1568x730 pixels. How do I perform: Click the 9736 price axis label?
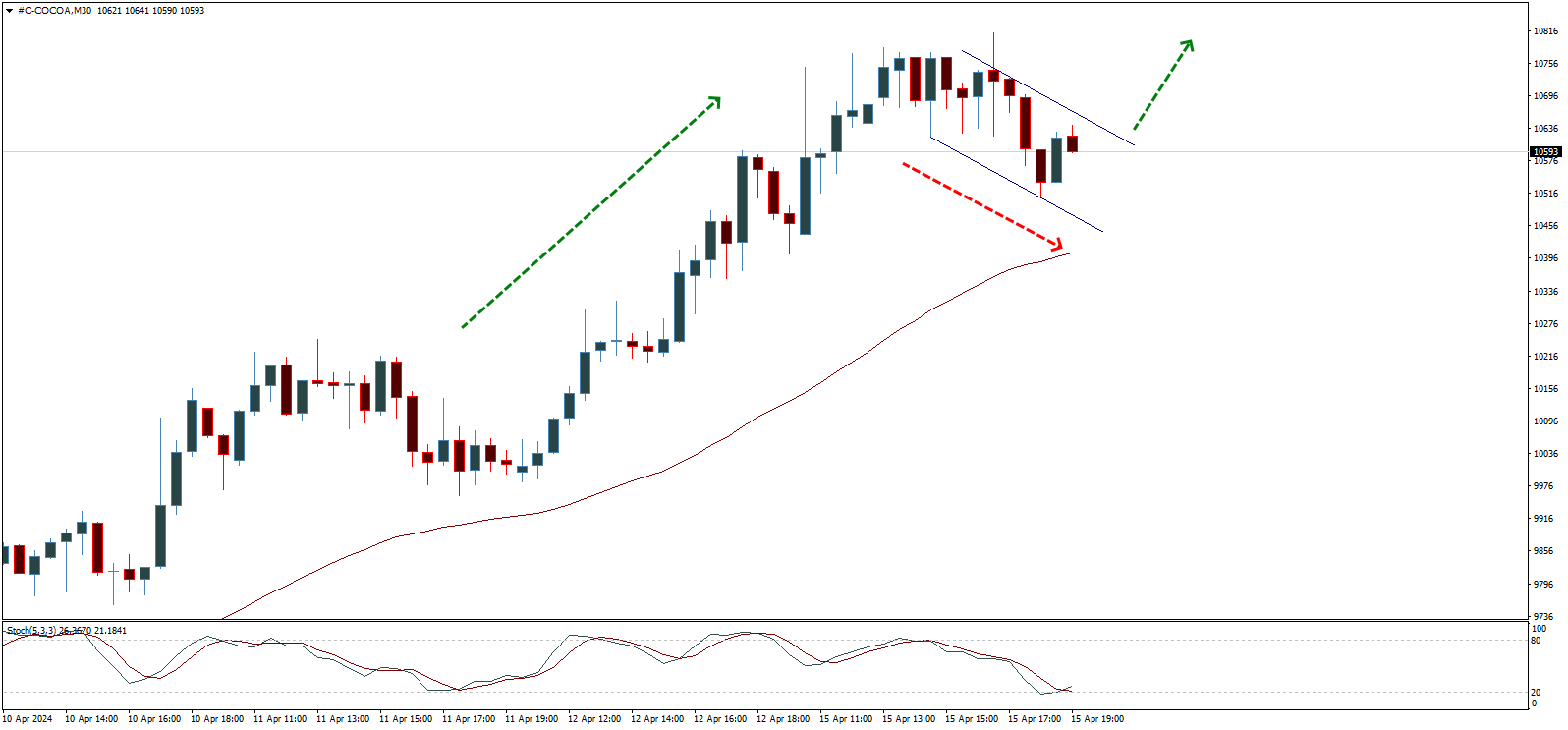pos(1544,617)
